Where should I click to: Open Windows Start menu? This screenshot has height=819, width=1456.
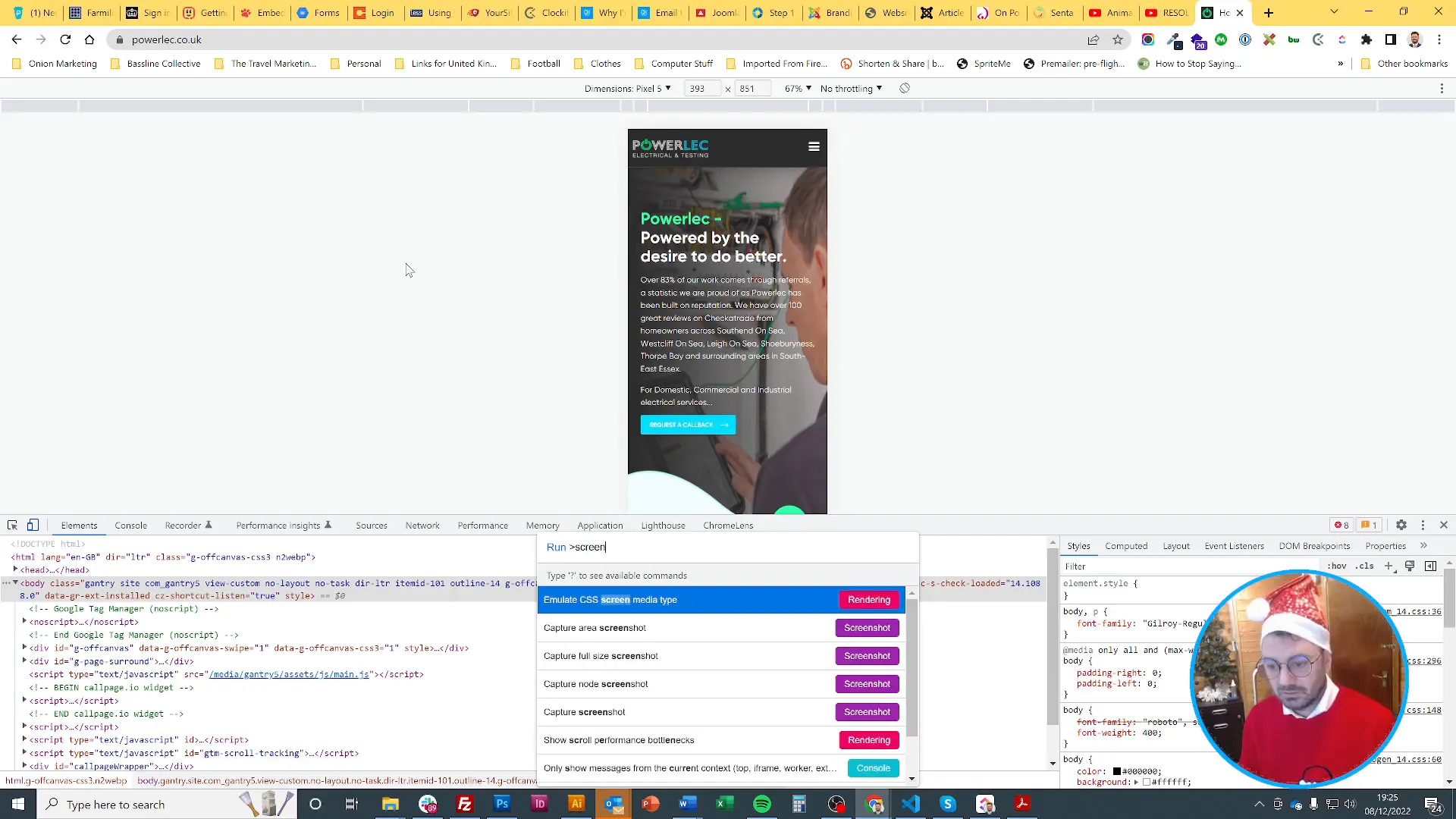click(x=18, y=804)
